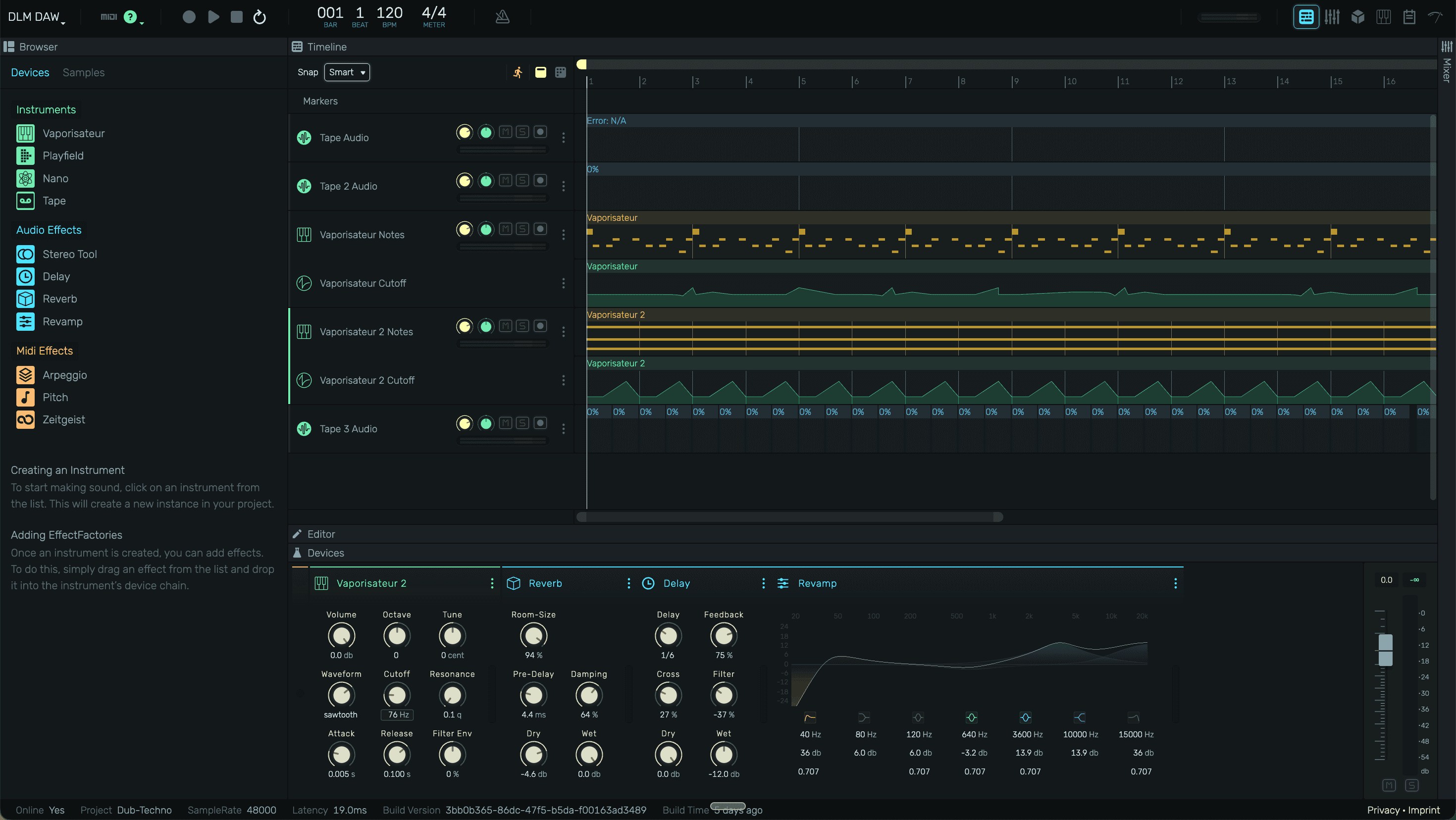Screen dimensions: 1456x820
Task: Add Nano instrument from browser
Action: tap(43, 179)
